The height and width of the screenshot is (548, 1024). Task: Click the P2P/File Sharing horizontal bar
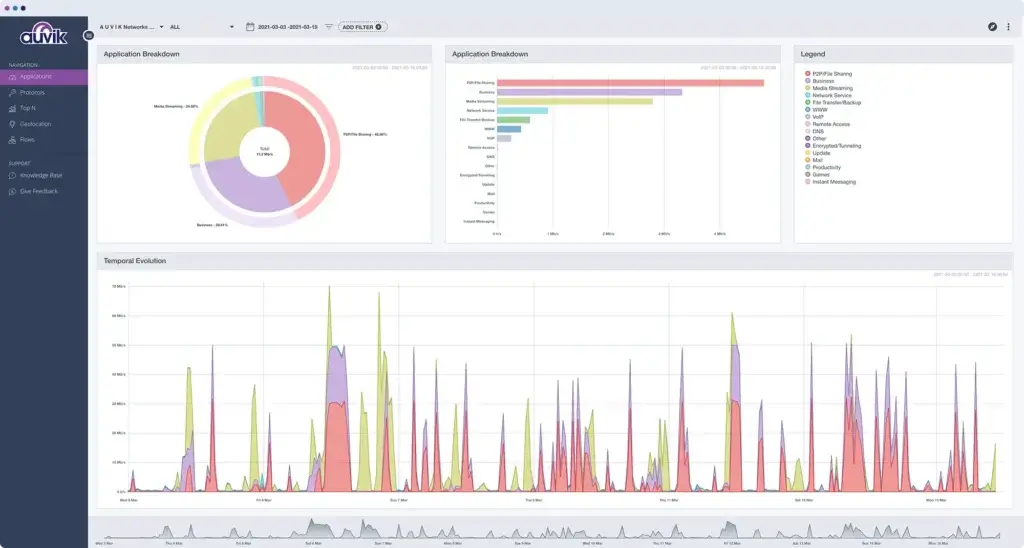click(x=630, y=83)
